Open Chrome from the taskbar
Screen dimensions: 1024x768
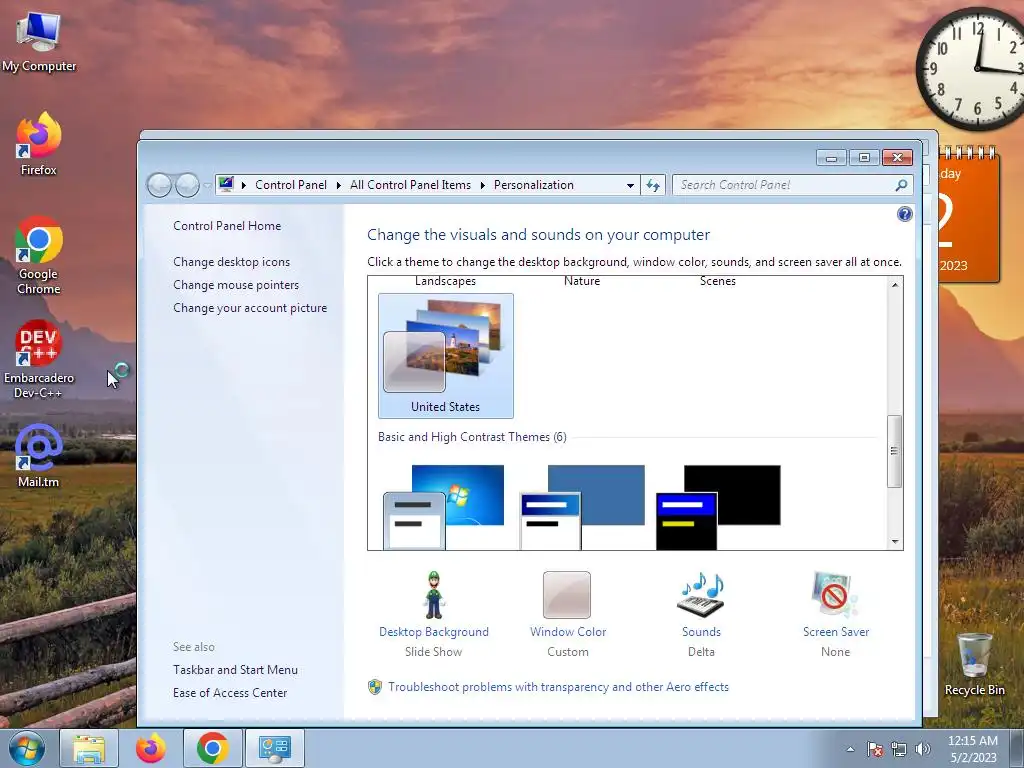(x=212, y=748)
